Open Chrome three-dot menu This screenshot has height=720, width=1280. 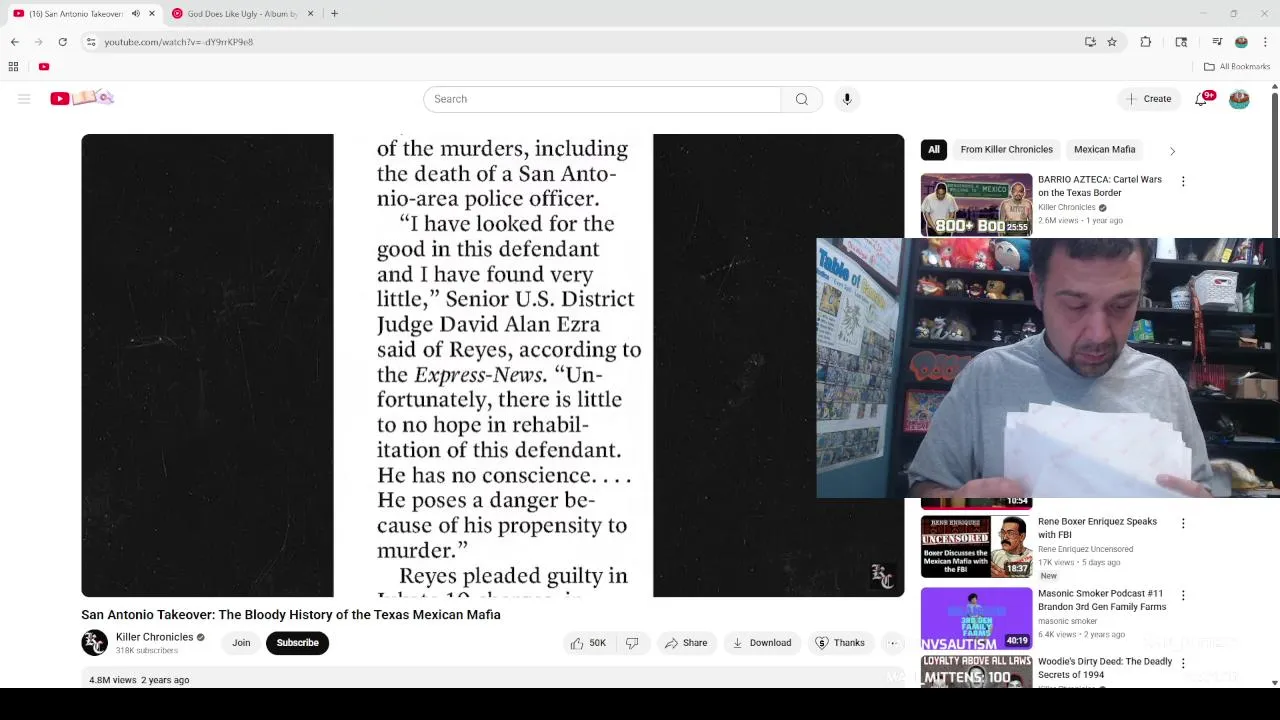click(x=1265, y=42)
